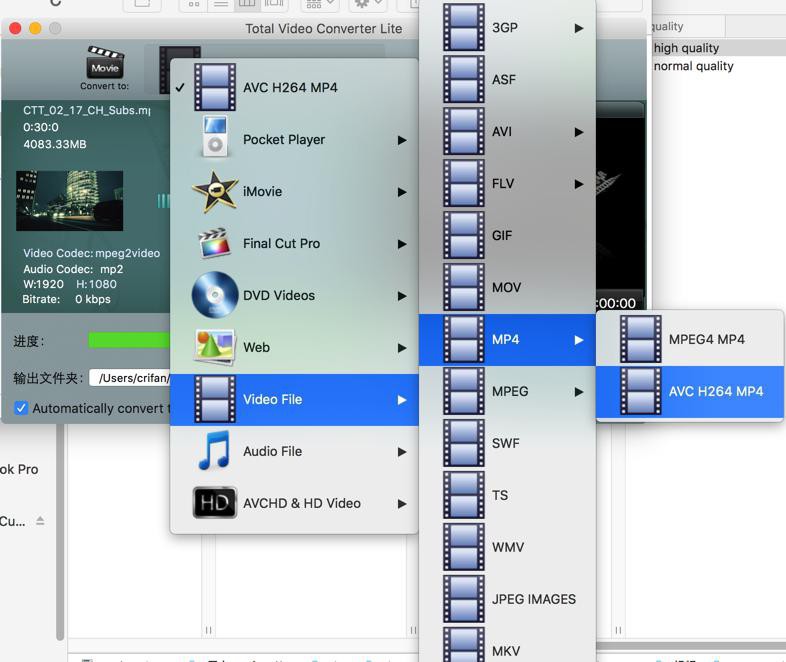786x662 pixels.
Task: Click the CTT_02_17_CH_Subs file name
Action: [87, 110]
